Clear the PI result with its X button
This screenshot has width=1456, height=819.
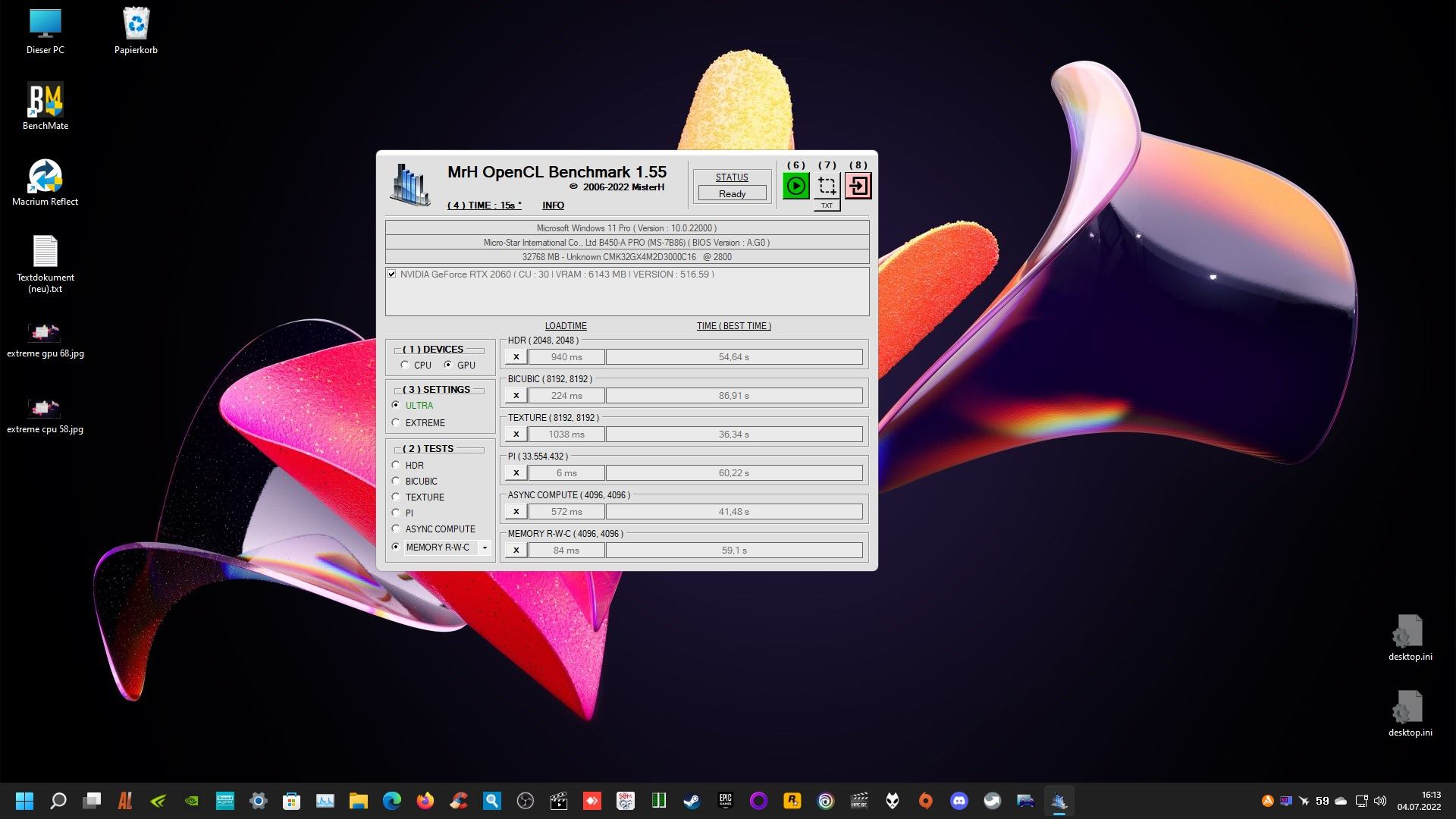pos(516,473)
